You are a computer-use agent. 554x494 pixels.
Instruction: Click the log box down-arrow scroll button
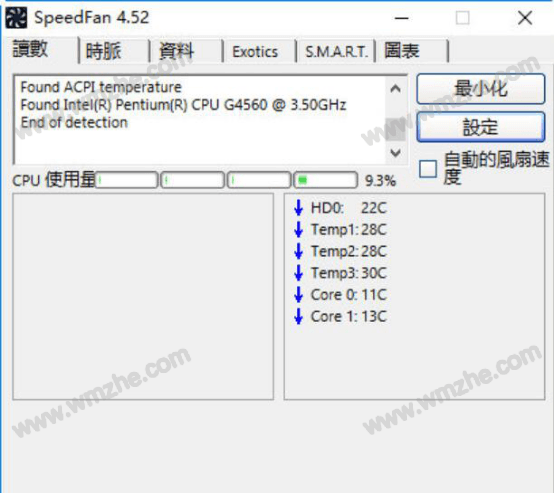(395, 153)
